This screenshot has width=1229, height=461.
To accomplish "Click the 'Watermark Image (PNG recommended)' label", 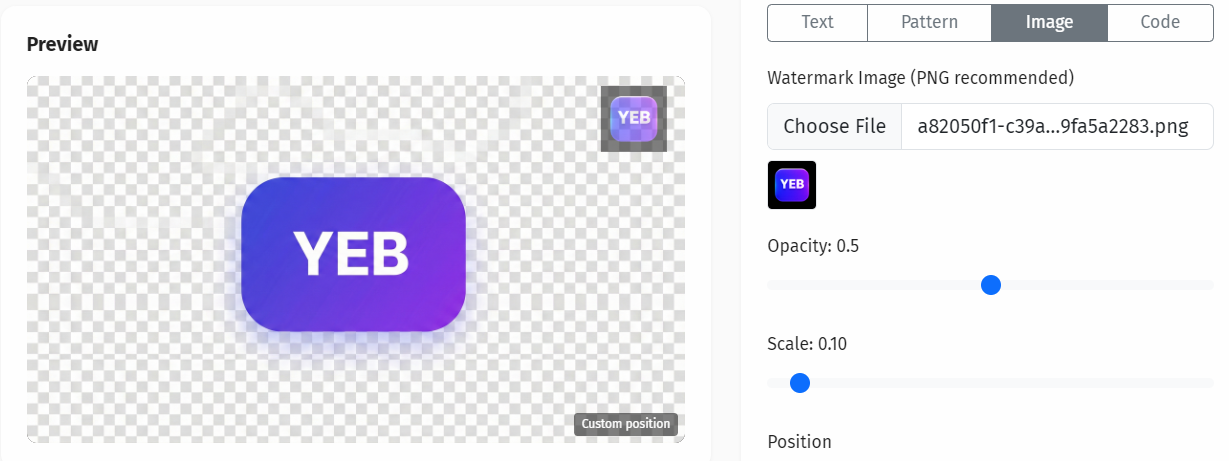I will 920,77.
